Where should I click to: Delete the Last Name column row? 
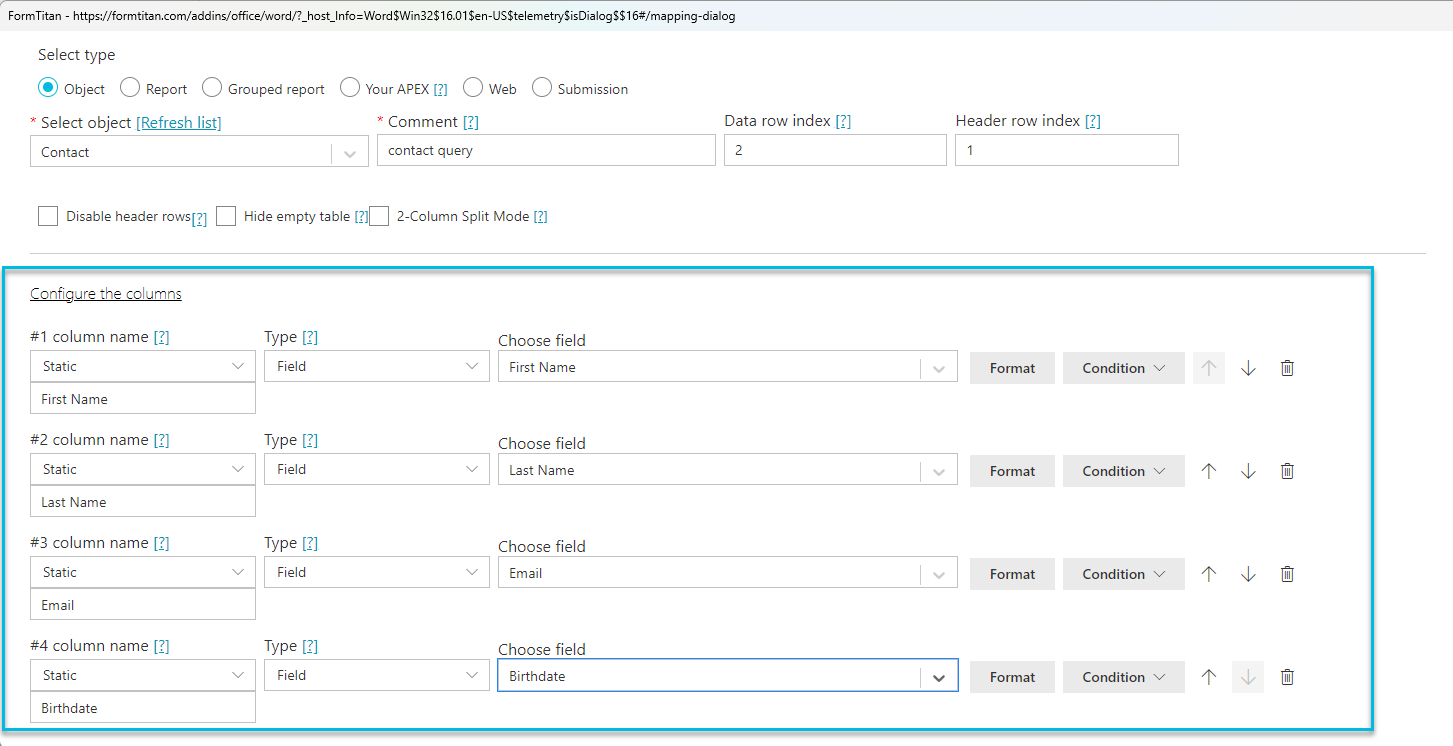pos(1287,470)
